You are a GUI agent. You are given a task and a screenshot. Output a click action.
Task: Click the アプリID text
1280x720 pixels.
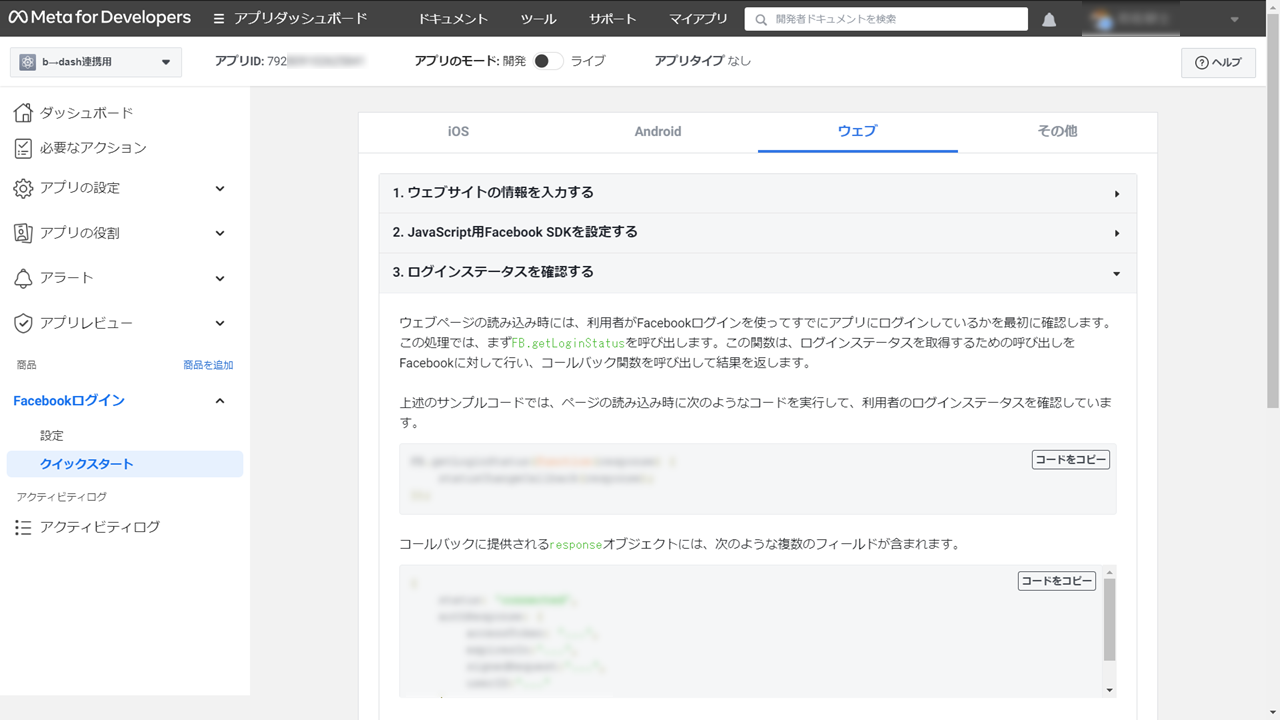pos(290,61)
